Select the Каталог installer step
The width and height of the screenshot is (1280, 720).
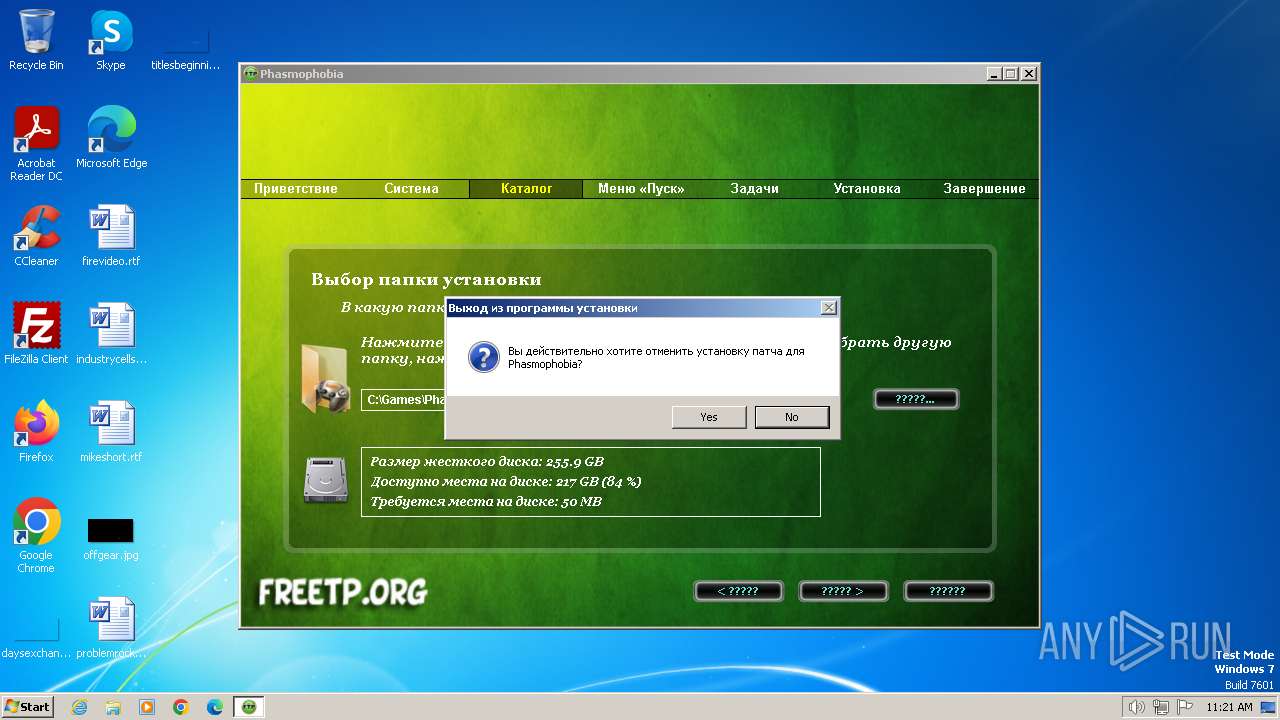526,189
